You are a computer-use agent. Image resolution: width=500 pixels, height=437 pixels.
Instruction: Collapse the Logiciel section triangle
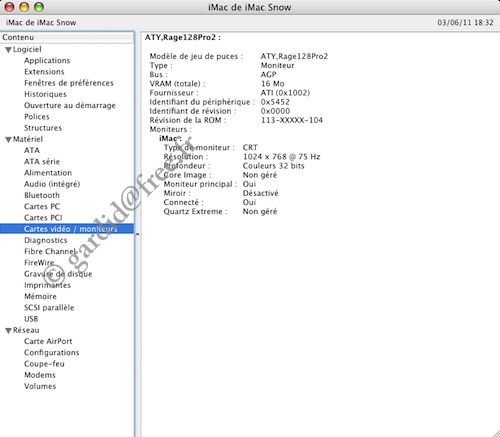tap(9, 50)
